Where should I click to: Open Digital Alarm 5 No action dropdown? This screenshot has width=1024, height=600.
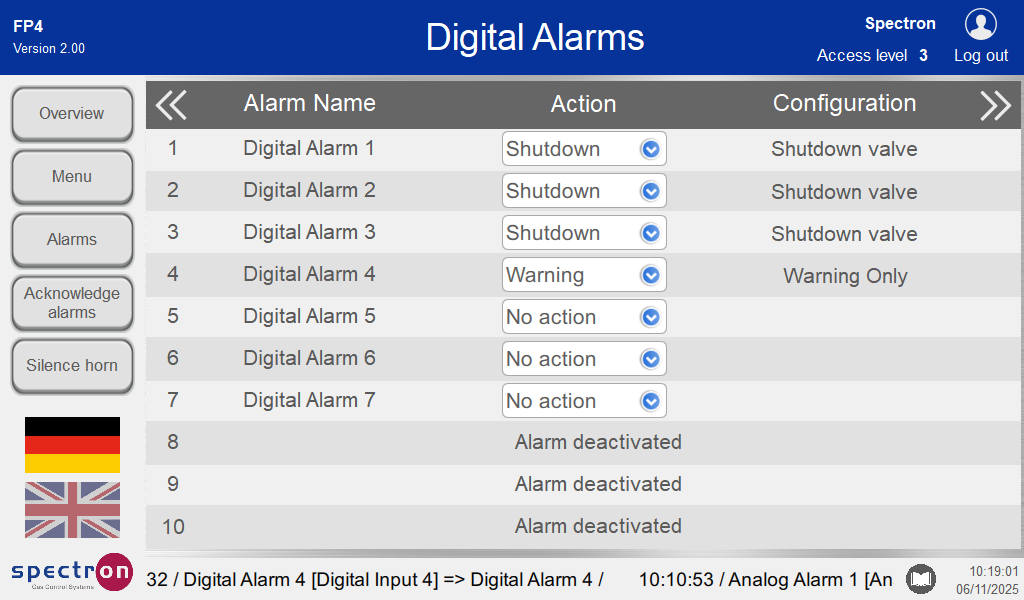(584, 317)
